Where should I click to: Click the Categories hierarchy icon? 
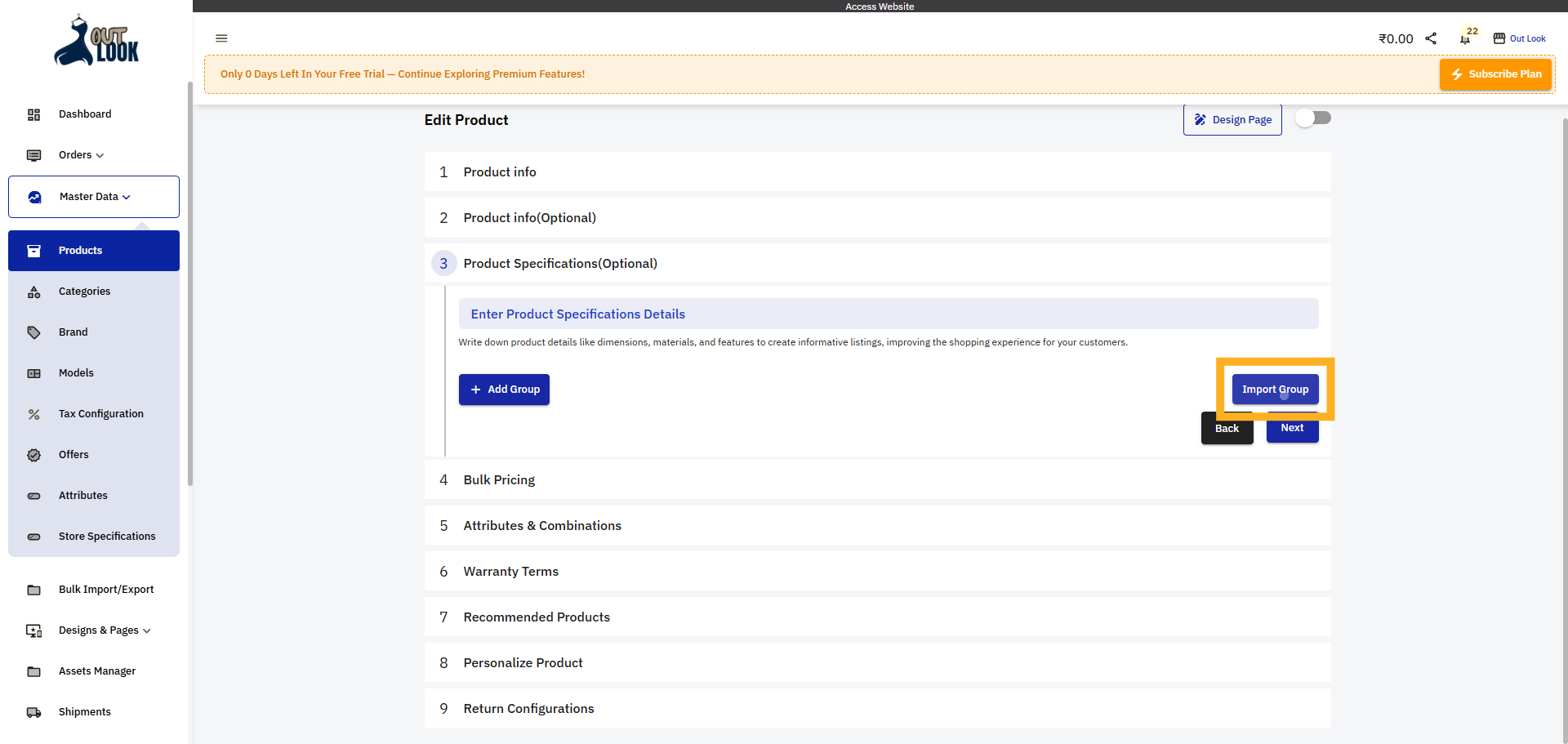click(x=33, y=292)
